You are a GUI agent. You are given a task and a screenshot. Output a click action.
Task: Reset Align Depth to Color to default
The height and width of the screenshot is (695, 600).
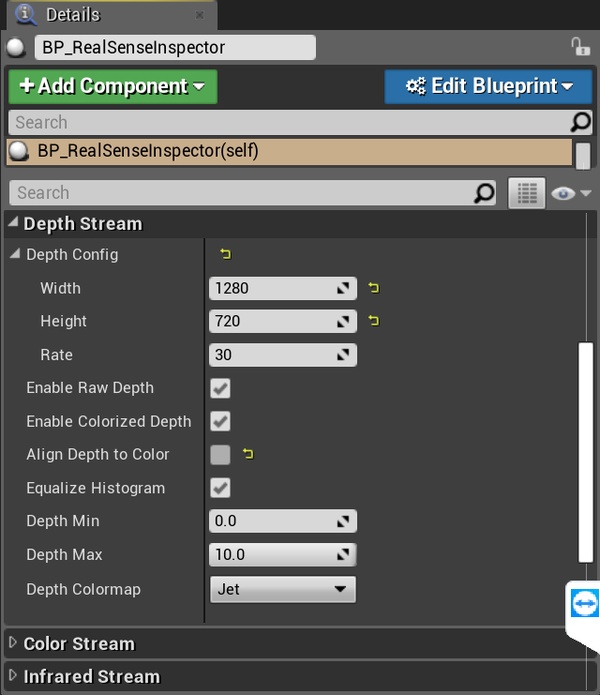248,455
